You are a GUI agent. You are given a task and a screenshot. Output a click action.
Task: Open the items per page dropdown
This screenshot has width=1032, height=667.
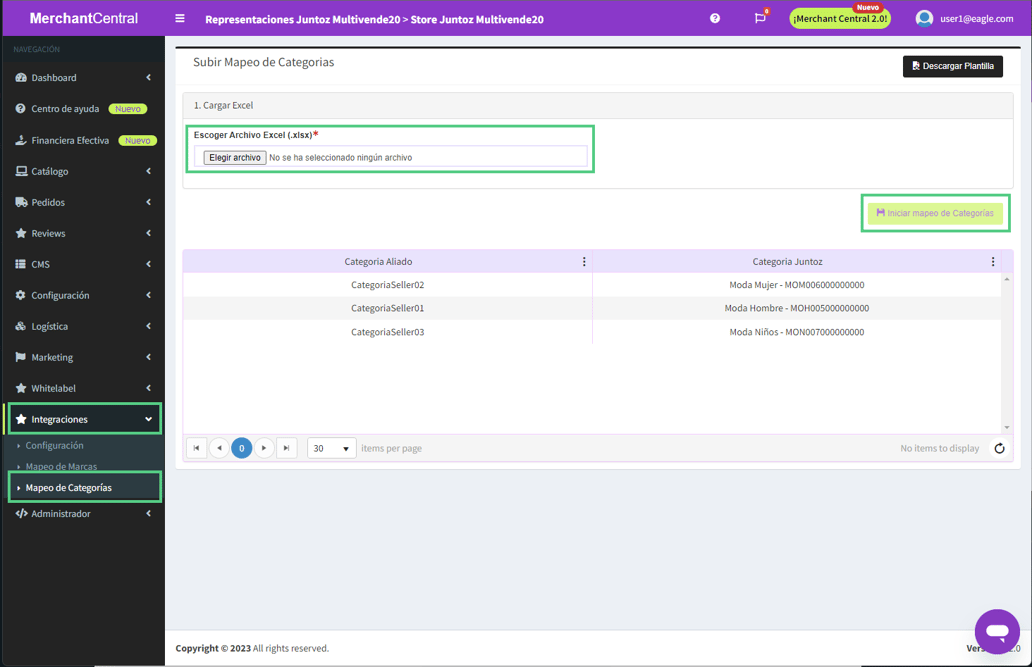332,448
